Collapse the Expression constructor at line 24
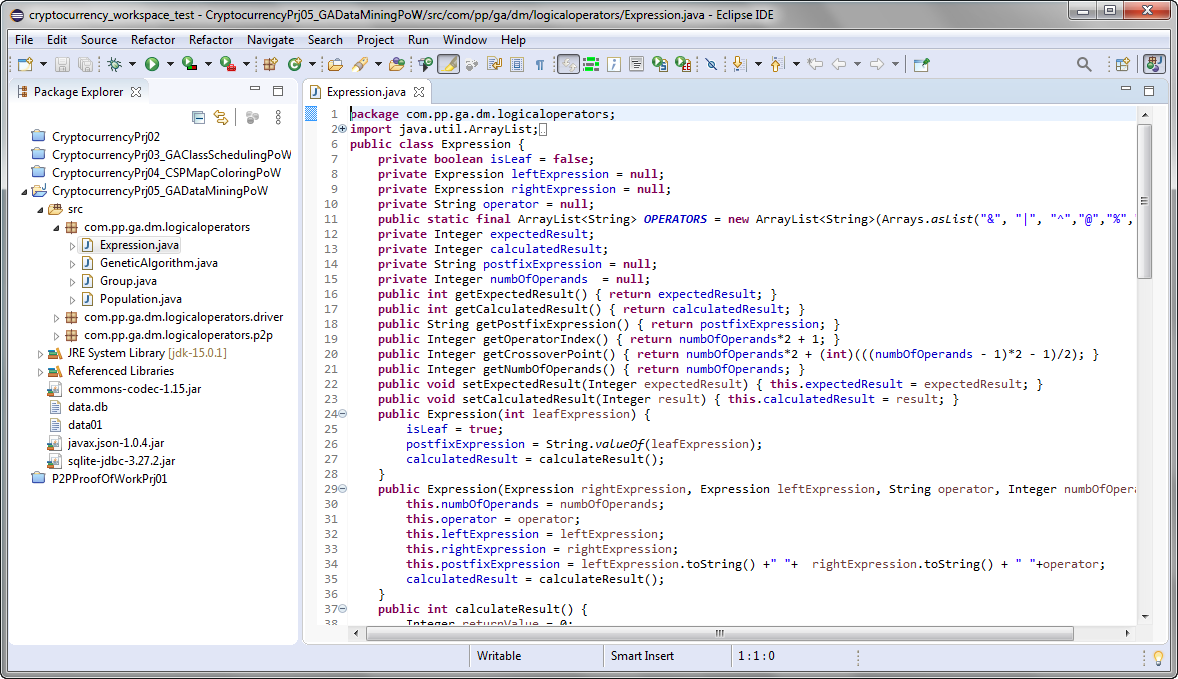Viewport: 1178px width, 679px height. pyautogui.click(x=342, y=414)
